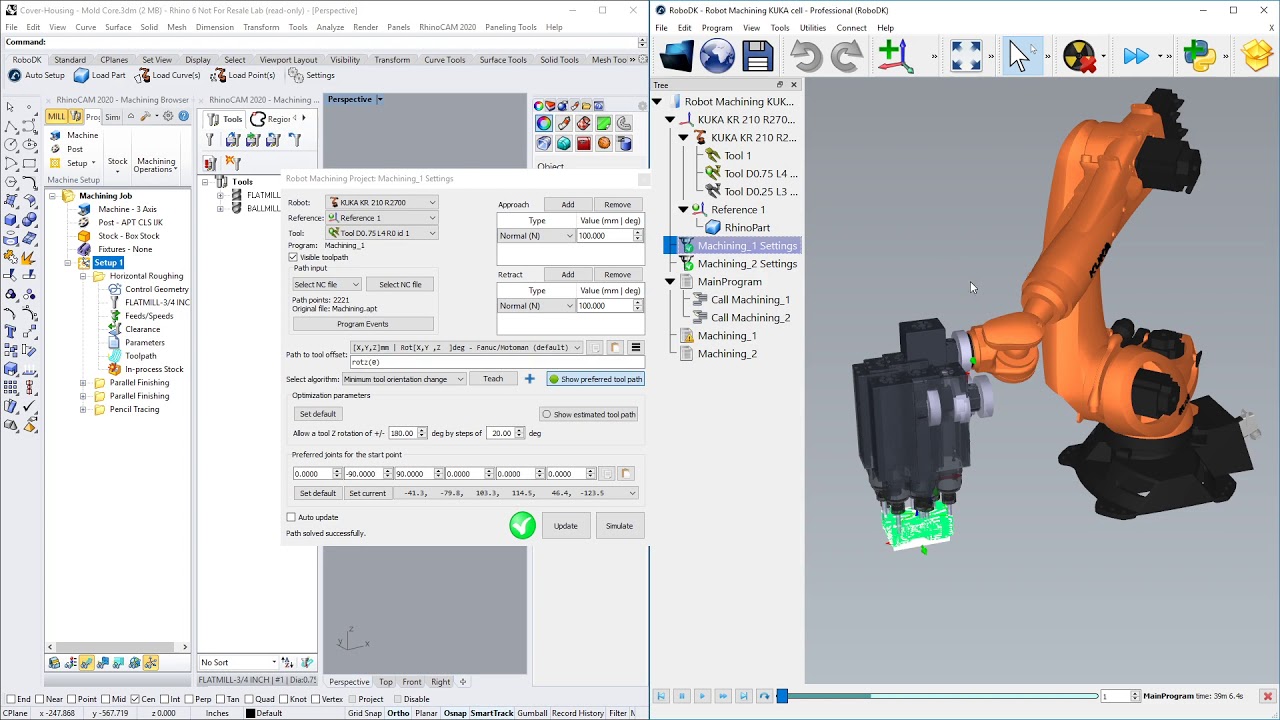Toggle End osnap checkbox

(11, 699)
